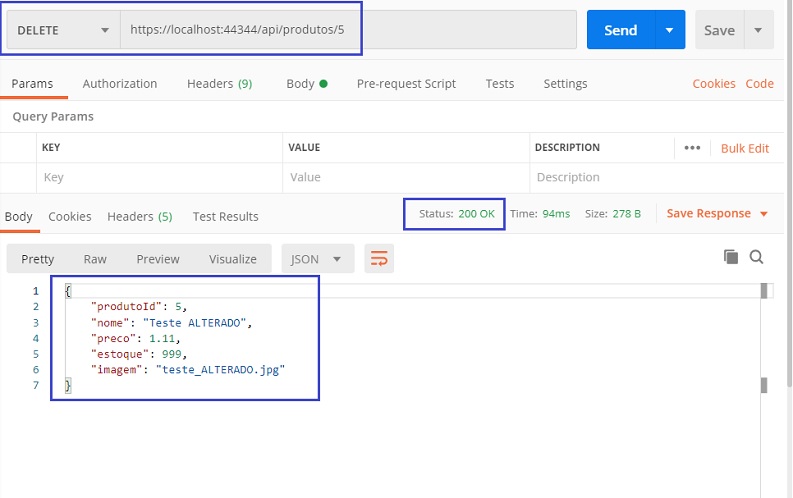The width and height of the screenshot is (793, 498).
Task: Click the request URL field
Action: pyautogui.click(x=348, y=30)
